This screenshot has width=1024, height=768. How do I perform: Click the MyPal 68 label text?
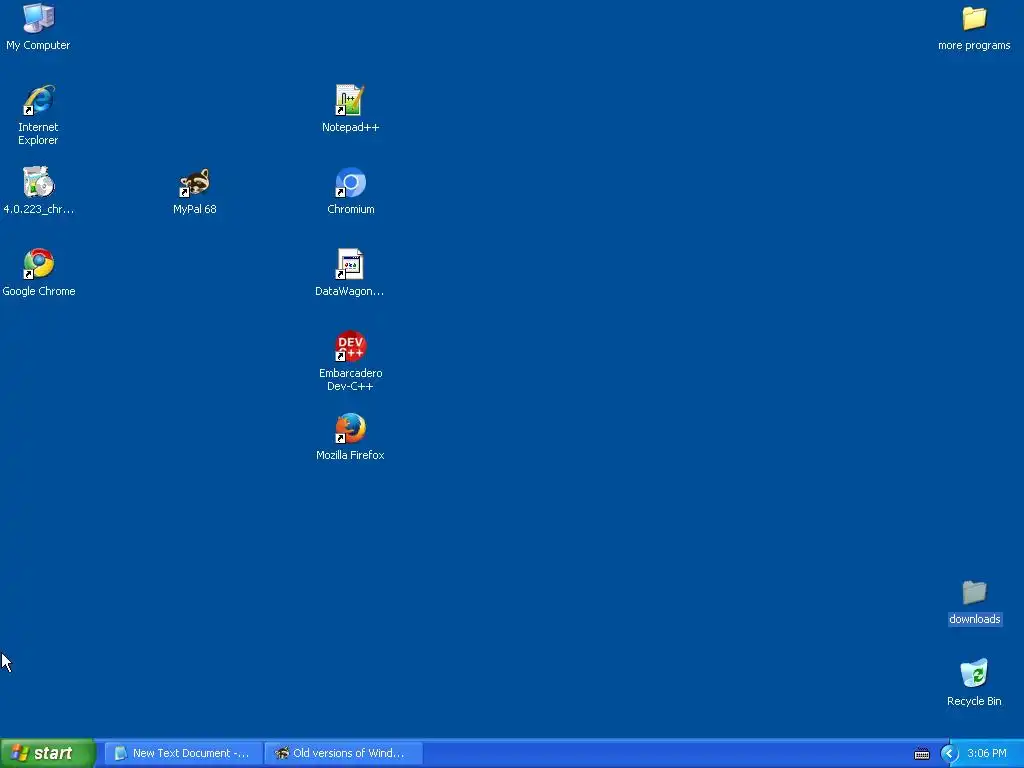(195, 209)
